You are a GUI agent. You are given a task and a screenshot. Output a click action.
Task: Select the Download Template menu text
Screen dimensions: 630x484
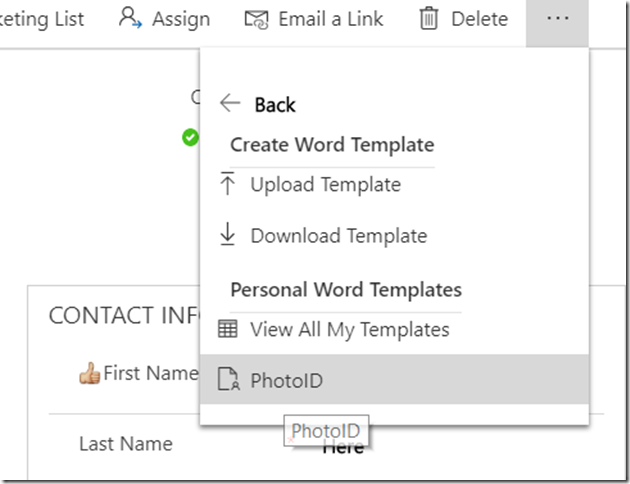[338, 236]
